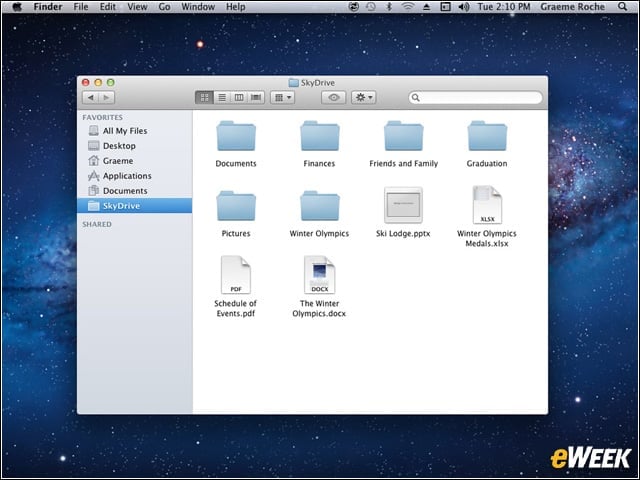Image resolution: width=640 pixels, height=480 pixels.
Task: Open Spotlight search magnifier
Action: (x=622, y=7)
